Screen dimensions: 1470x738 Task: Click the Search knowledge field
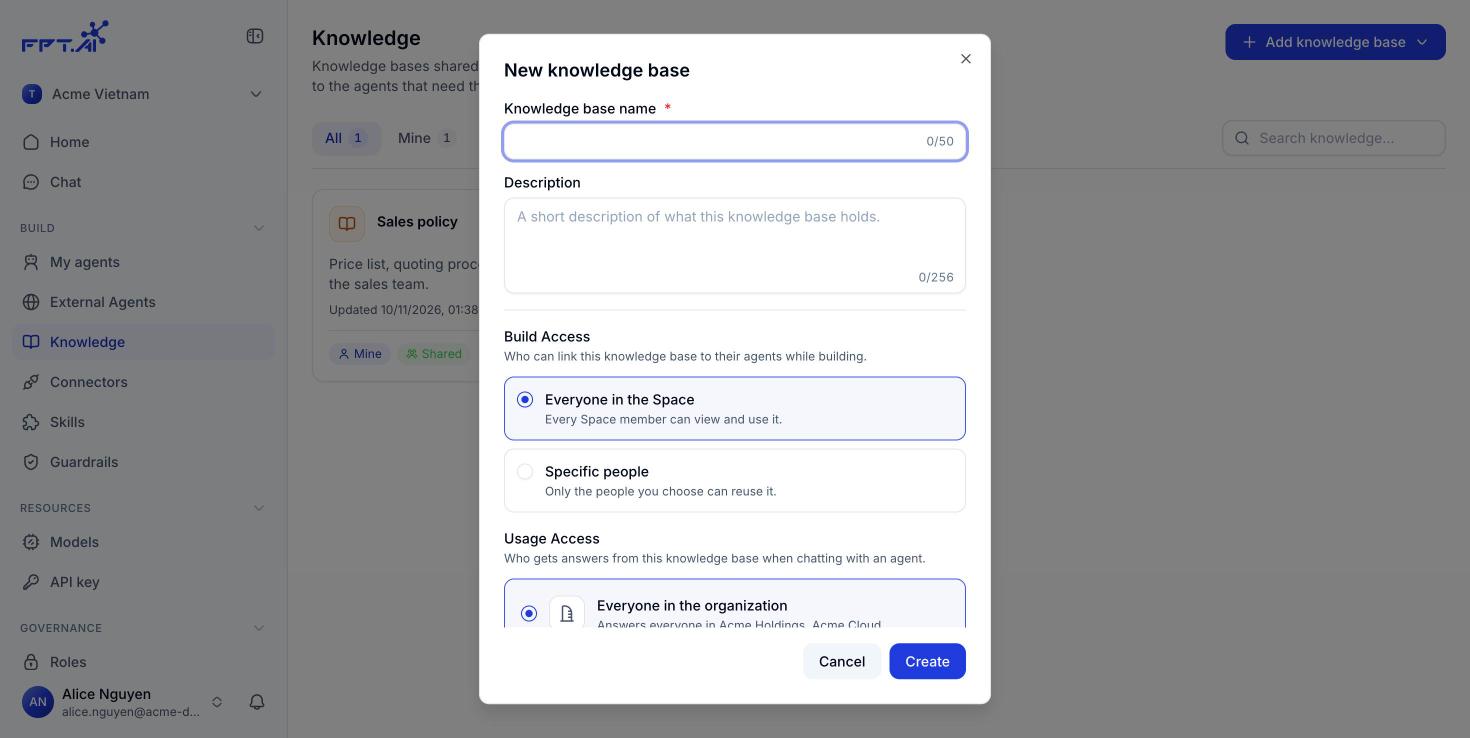[1334, 138]
